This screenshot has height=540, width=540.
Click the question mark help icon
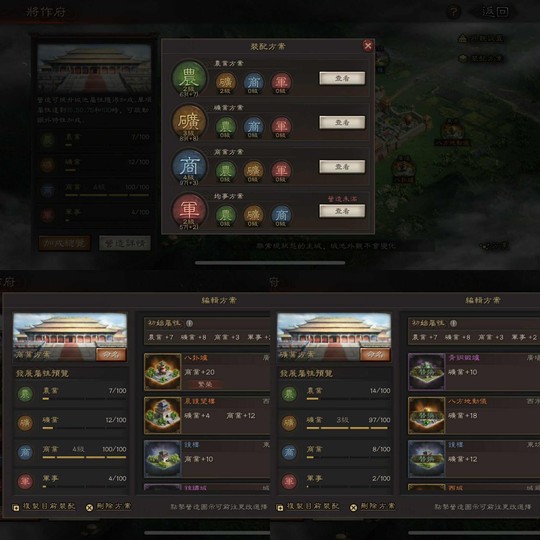[454, 12]
